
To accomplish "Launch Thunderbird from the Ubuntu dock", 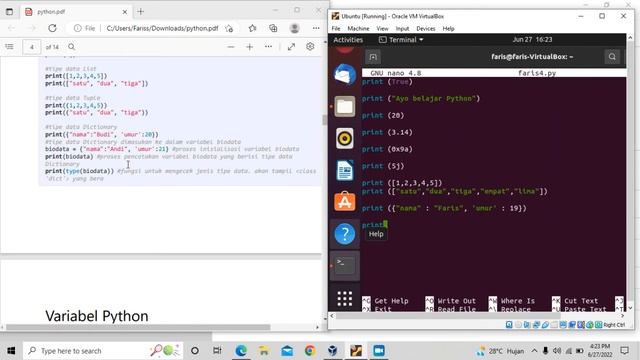I will pyautogui.click(x=344, y=75).
